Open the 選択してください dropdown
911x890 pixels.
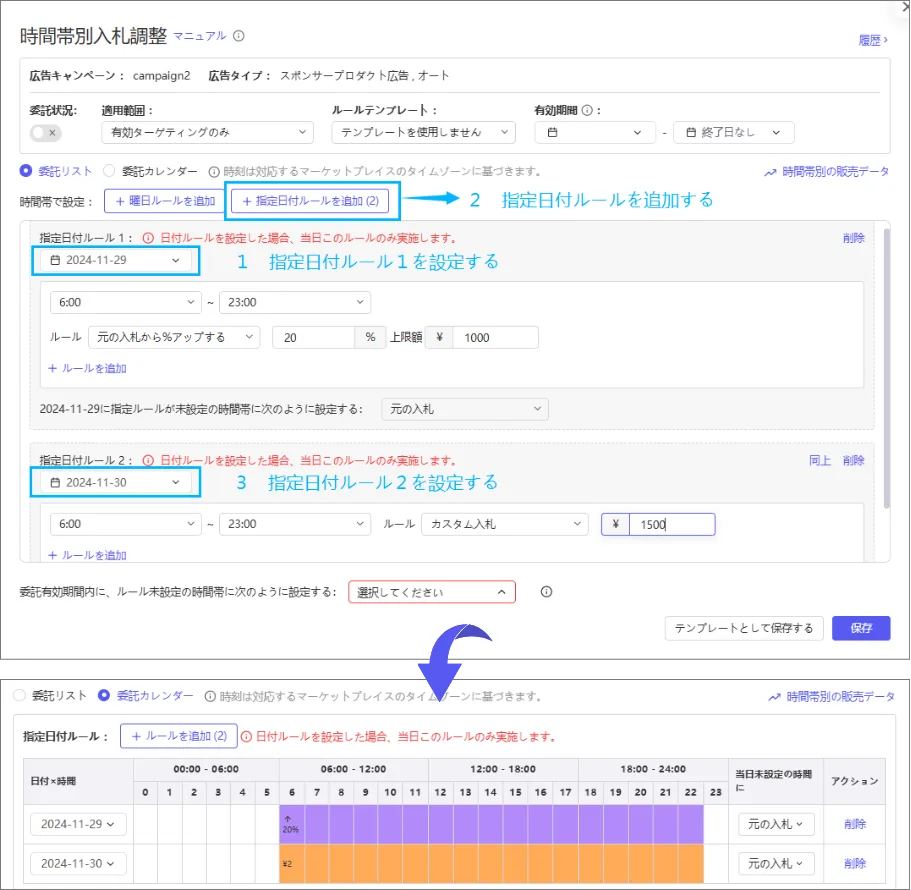click(432, 592)
